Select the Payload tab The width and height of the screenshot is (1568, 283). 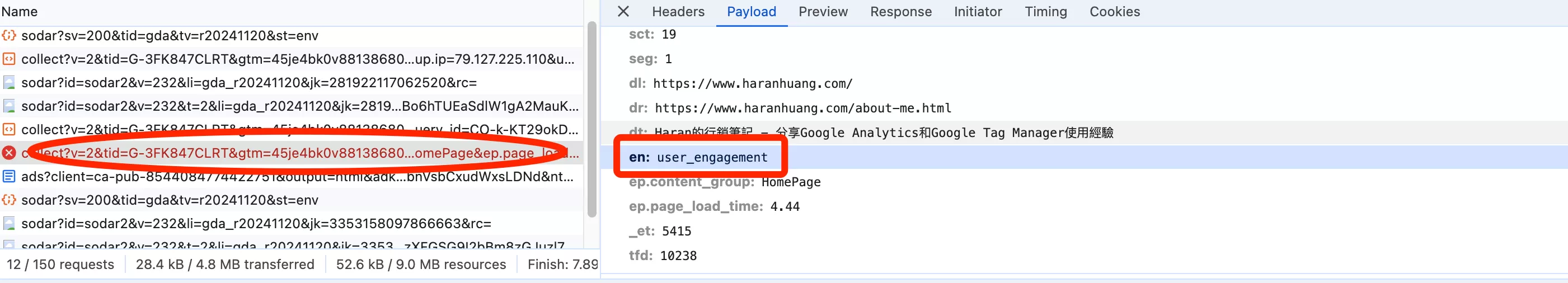tap(751, 12)
